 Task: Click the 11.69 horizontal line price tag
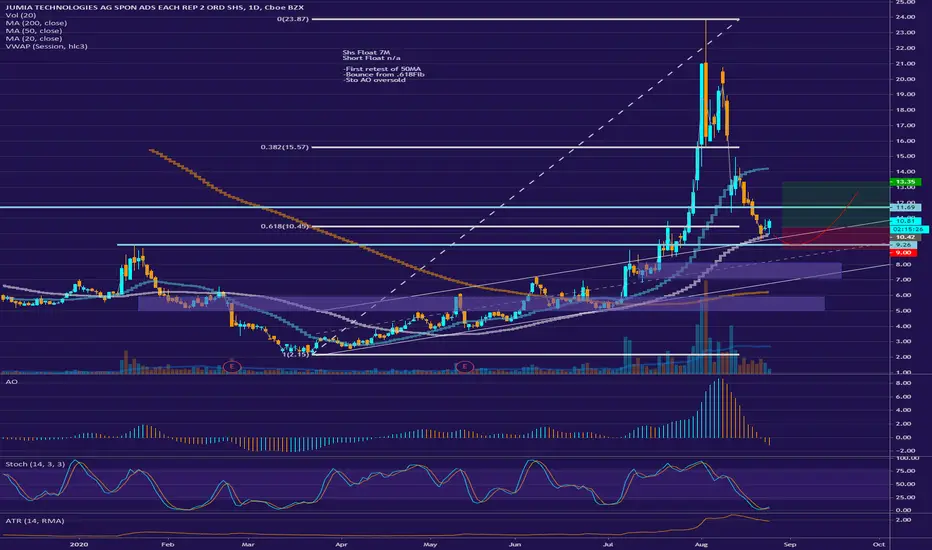[905, 208]
